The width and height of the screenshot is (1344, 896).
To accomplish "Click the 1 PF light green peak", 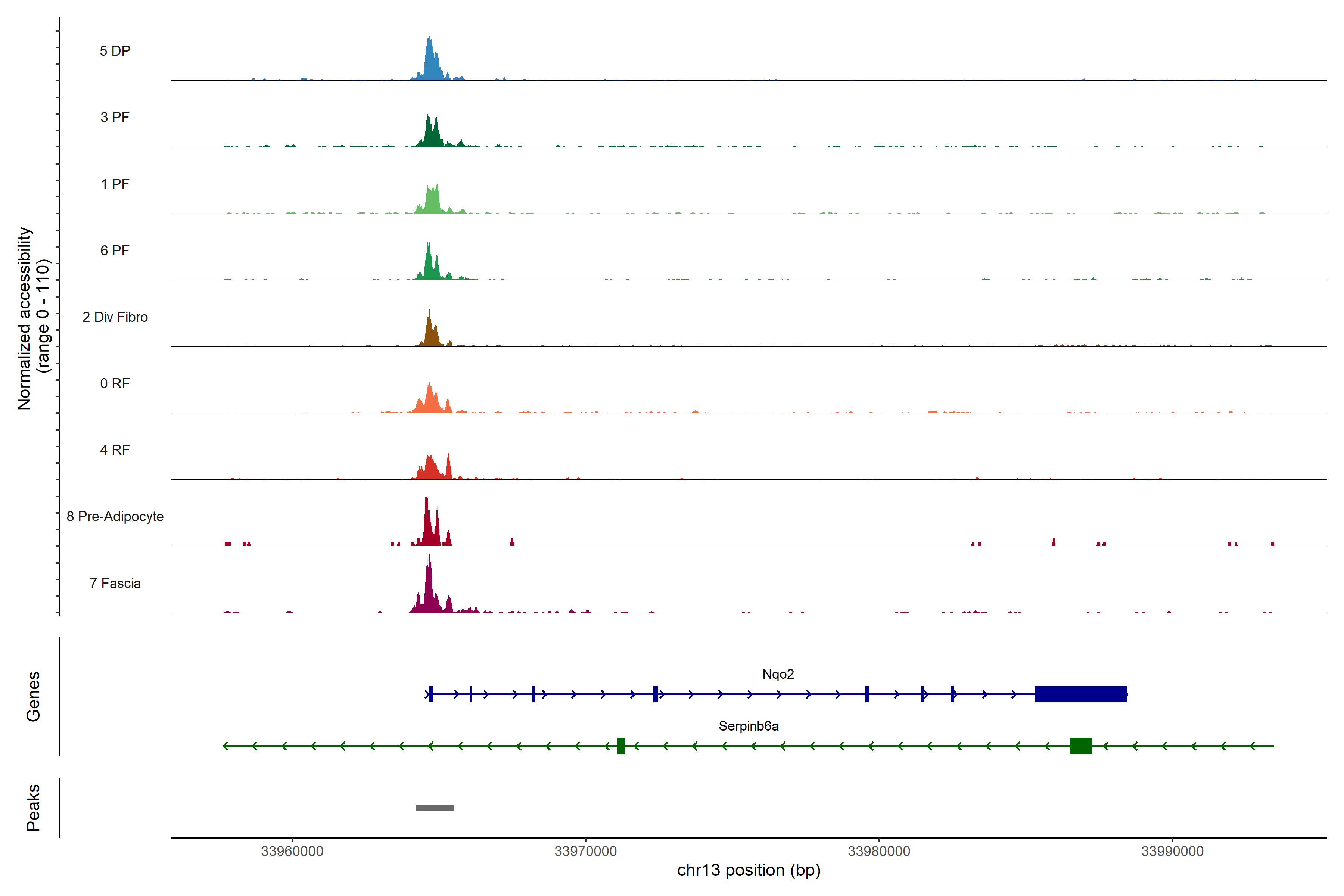I will point(433,201).
